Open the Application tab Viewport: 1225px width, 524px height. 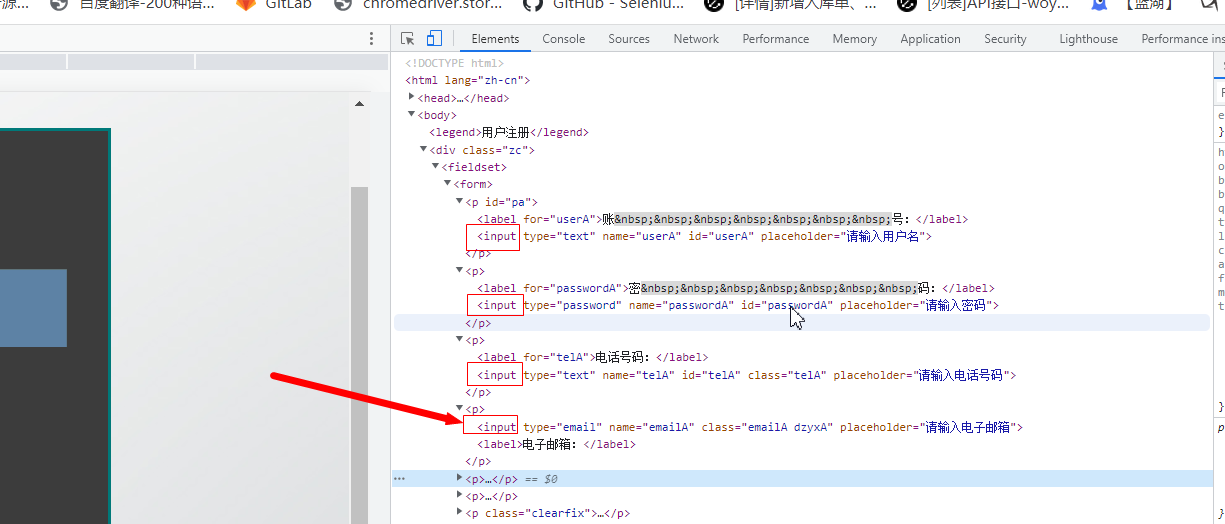[x=930, y=39]
